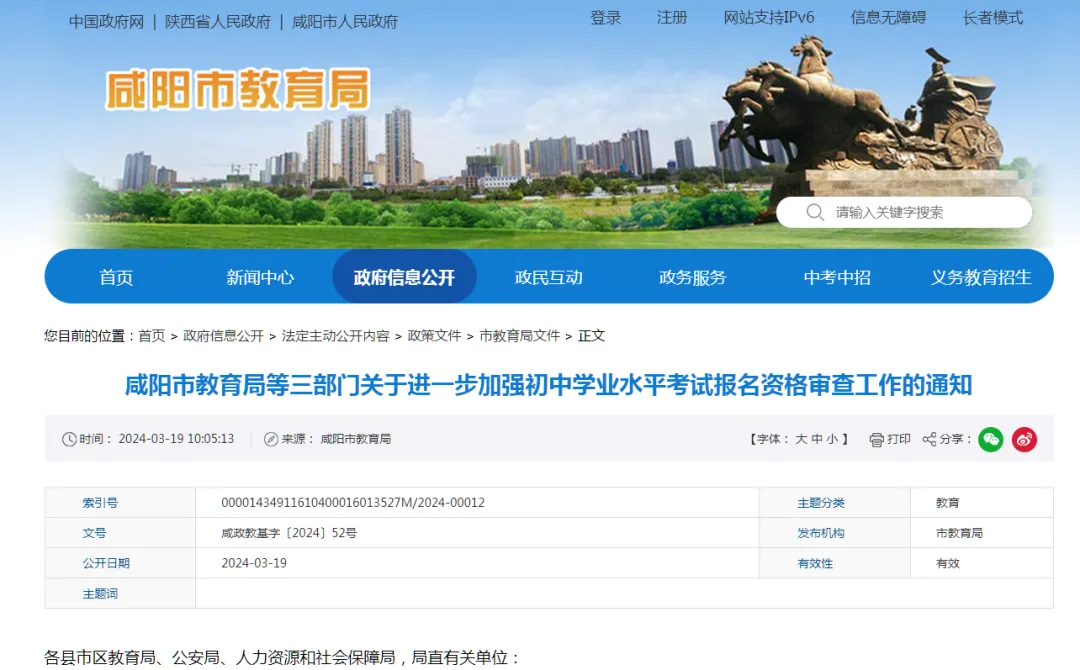This screenshot has width=1080, height=670.
Task: Open the 首页 navigation tab
Action: pyautogui.click(x=116, y=277)
